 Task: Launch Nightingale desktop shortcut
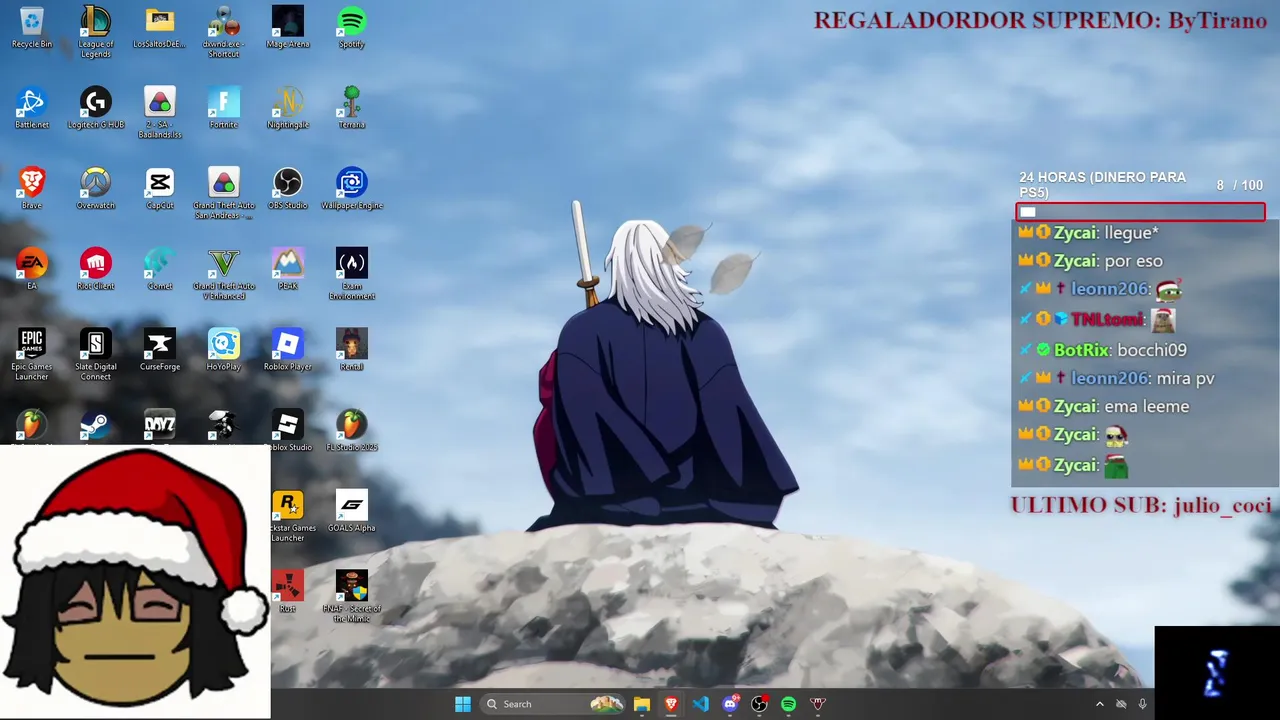click(x=288, y=108)
